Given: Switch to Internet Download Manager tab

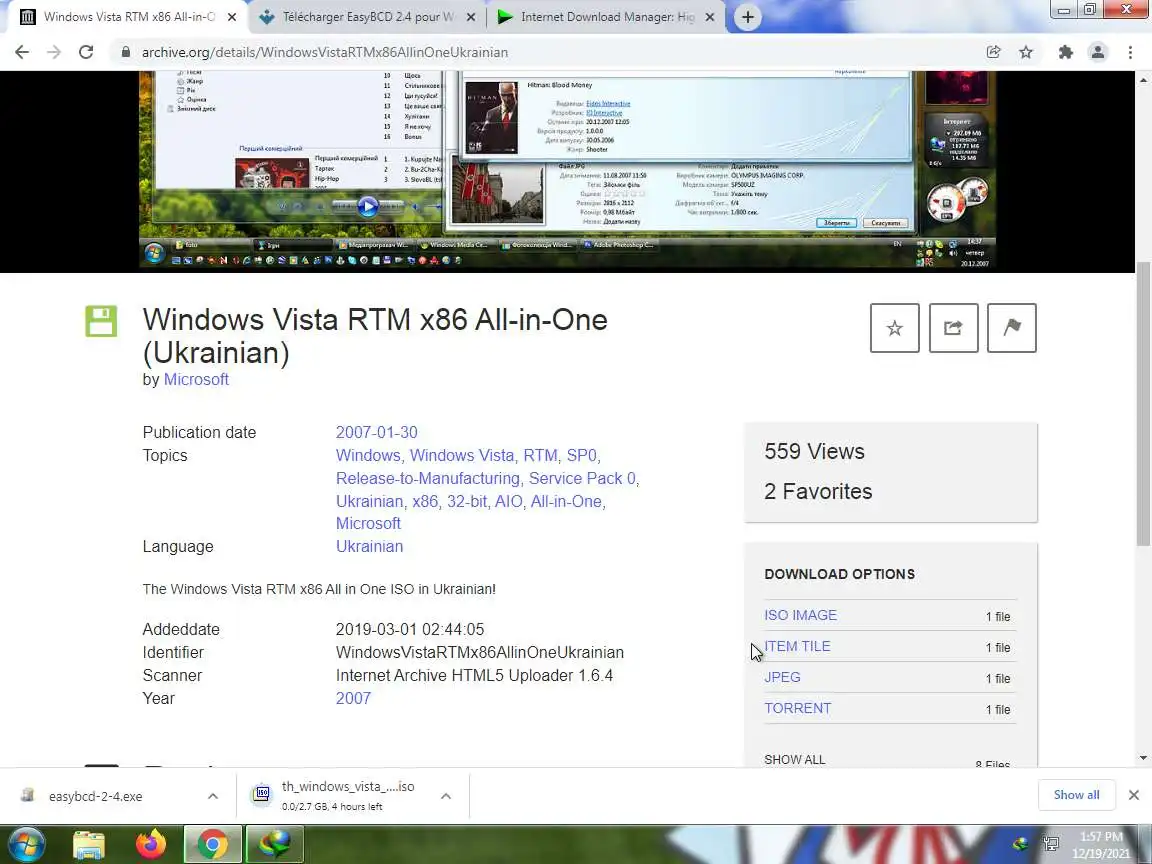Looking at the screenshot, I should click(x=607, y=17).
